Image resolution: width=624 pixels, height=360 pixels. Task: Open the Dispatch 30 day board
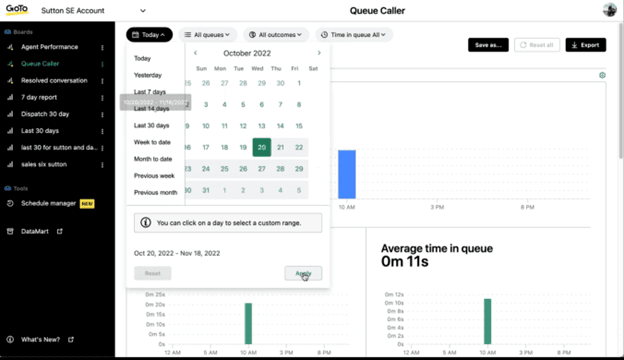[x=45, y=114]
